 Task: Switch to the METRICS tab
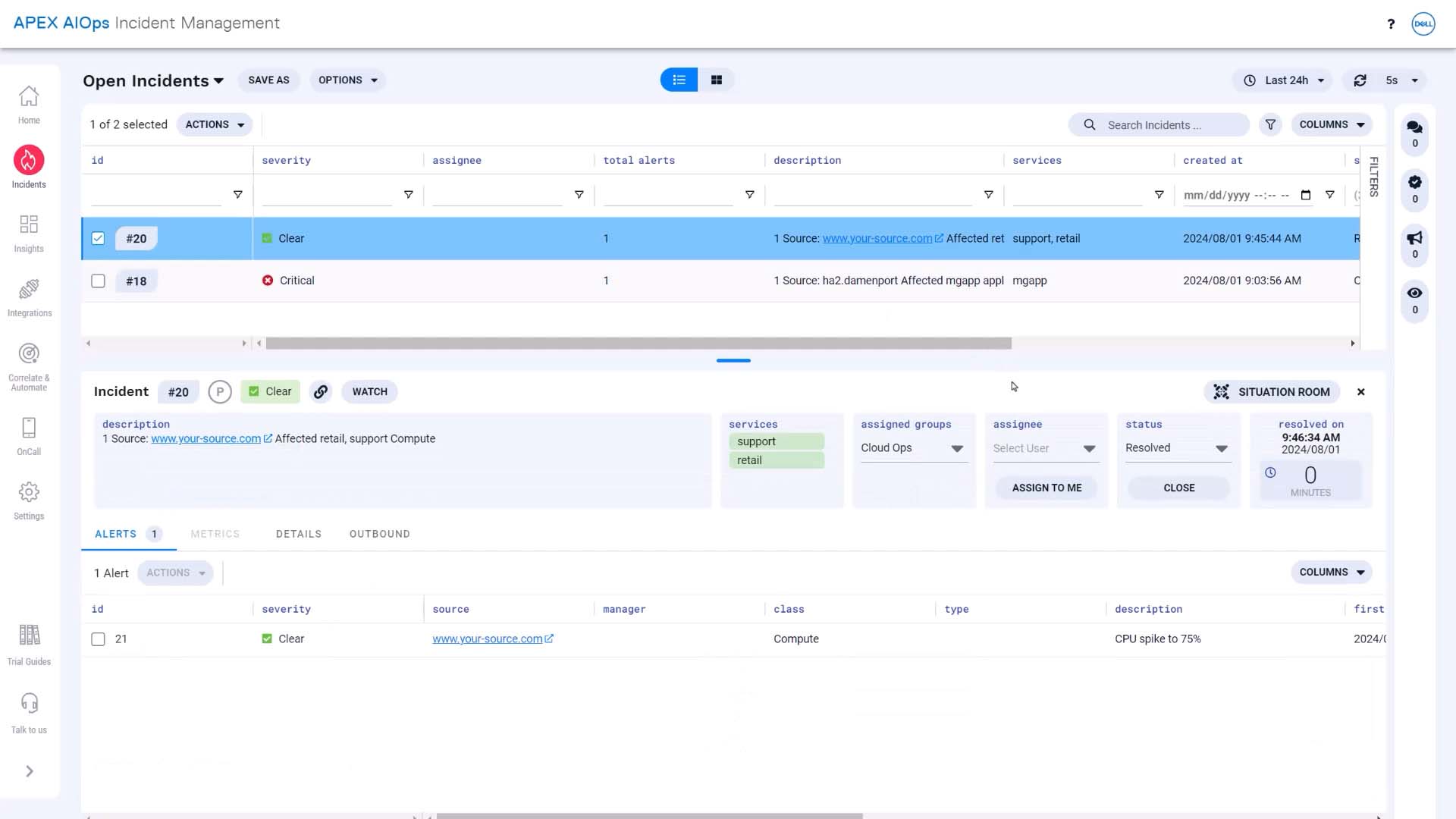(215, 534)
